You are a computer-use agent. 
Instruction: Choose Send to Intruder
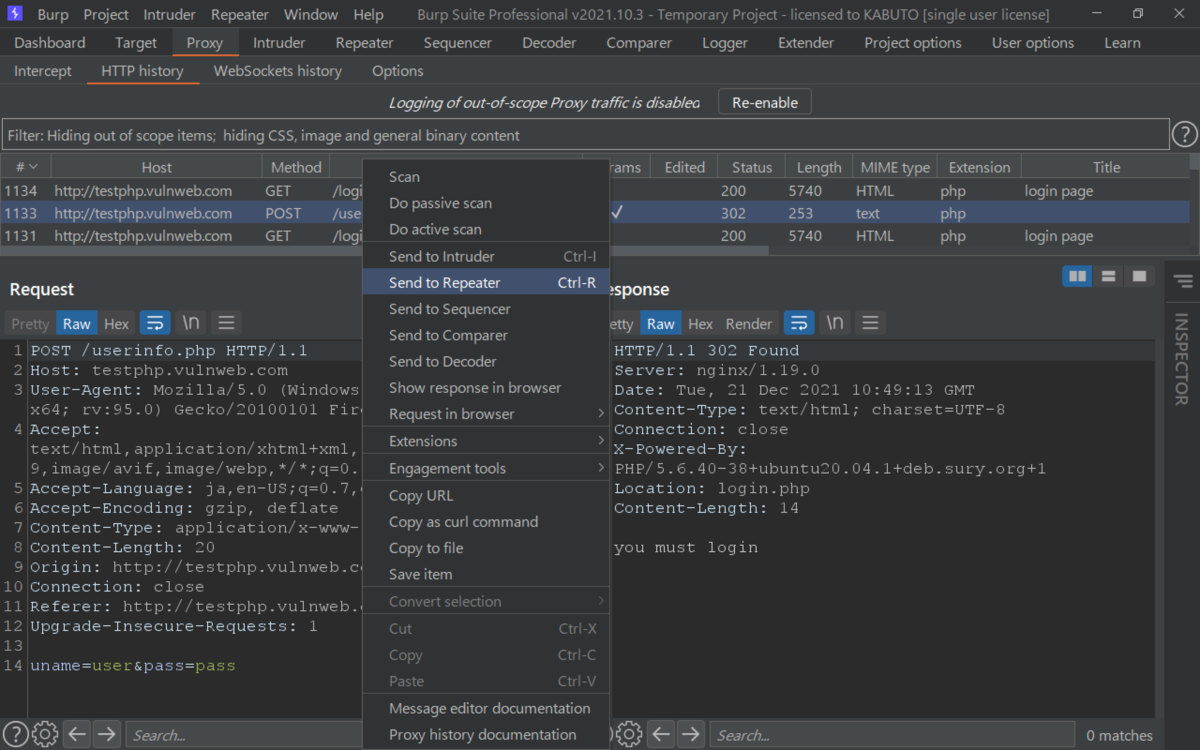tap(486, 256)
